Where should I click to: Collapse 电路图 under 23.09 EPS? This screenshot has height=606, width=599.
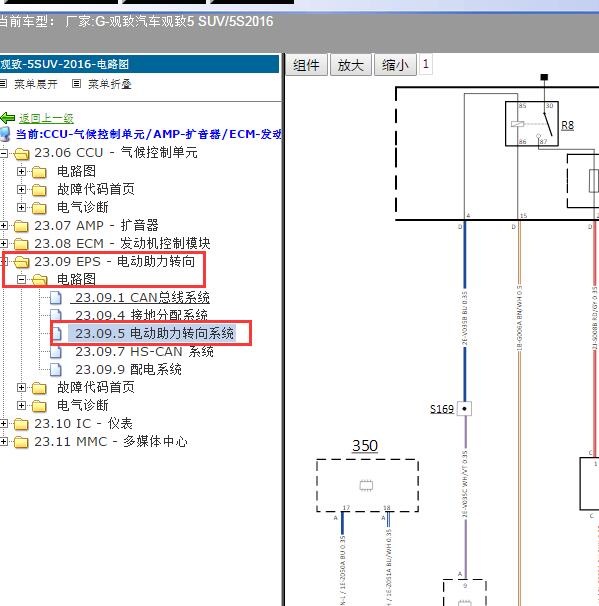click(22, 279)
